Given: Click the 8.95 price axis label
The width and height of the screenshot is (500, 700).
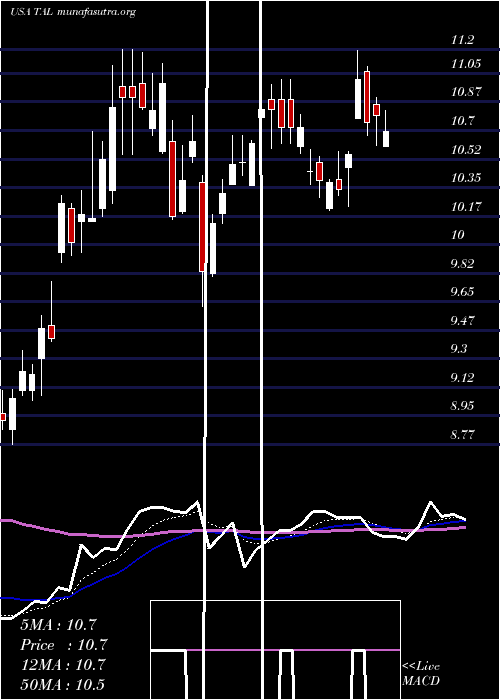Looking at the screenshot, I should pyautogui.click(x=462, y=406).
